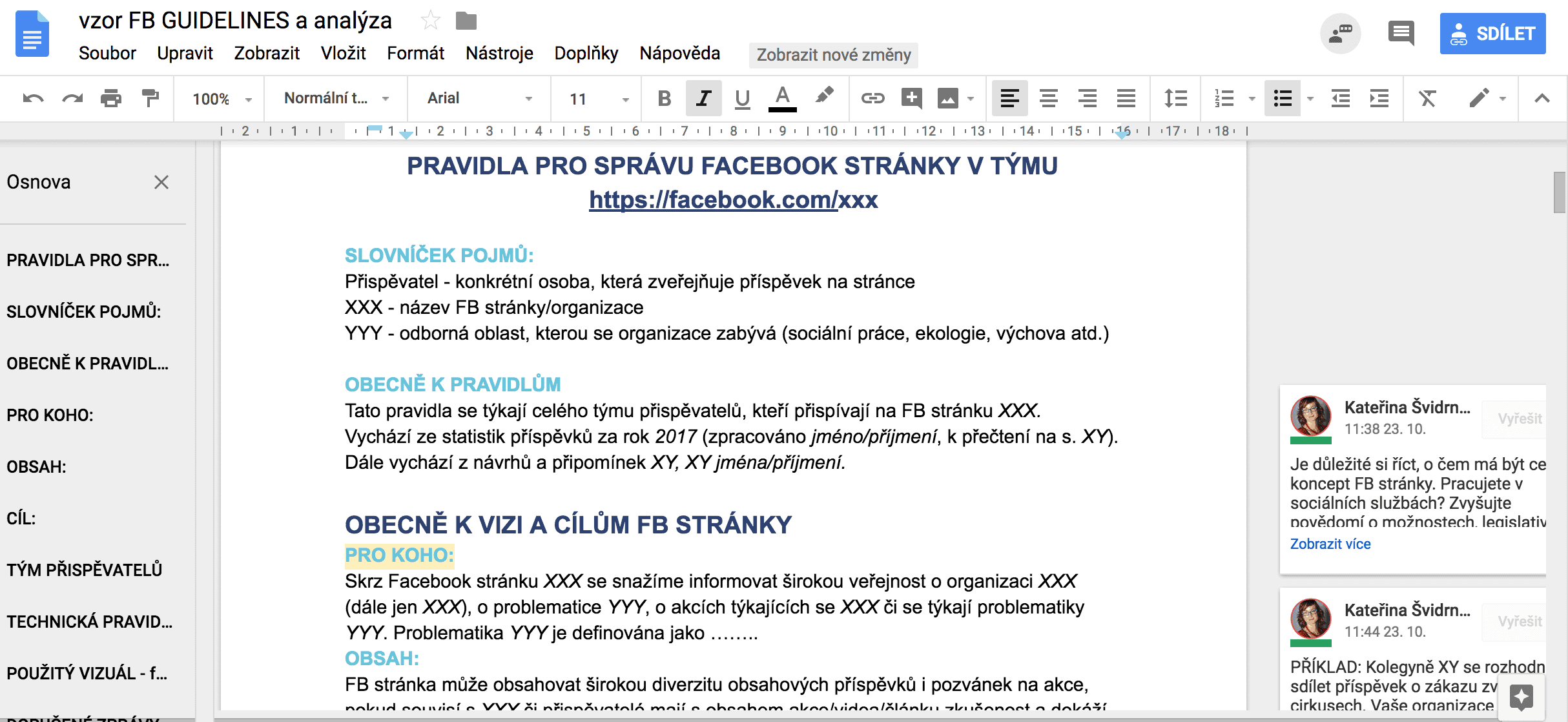Open text color picker A icon
Viewport: 1568px width, 722px height.
pos(782,98)
